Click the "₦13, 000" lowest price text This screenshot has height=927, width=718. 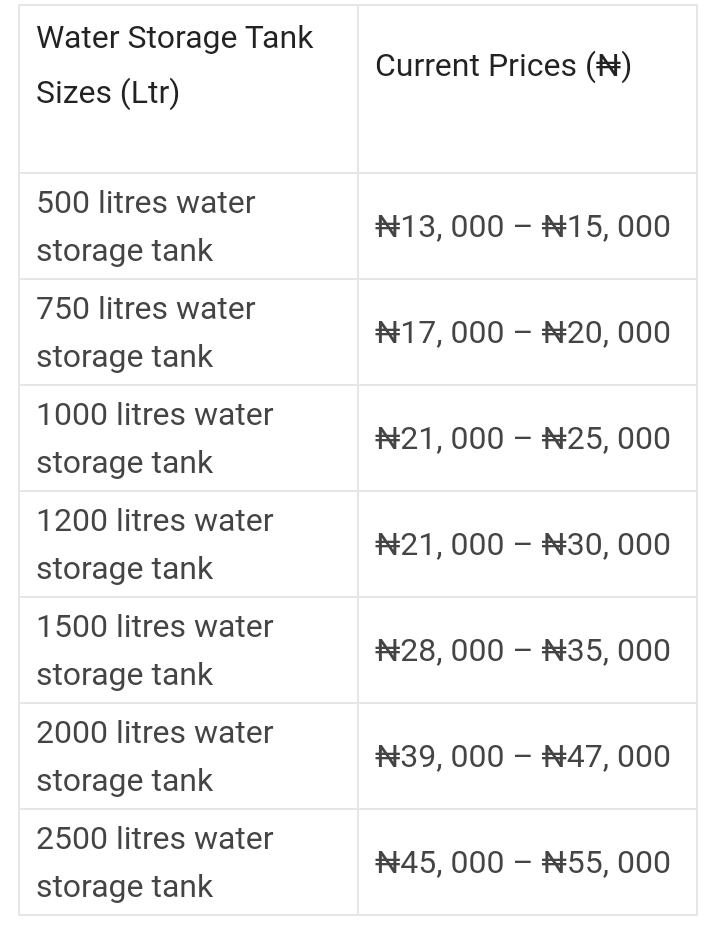coord(440,227)
